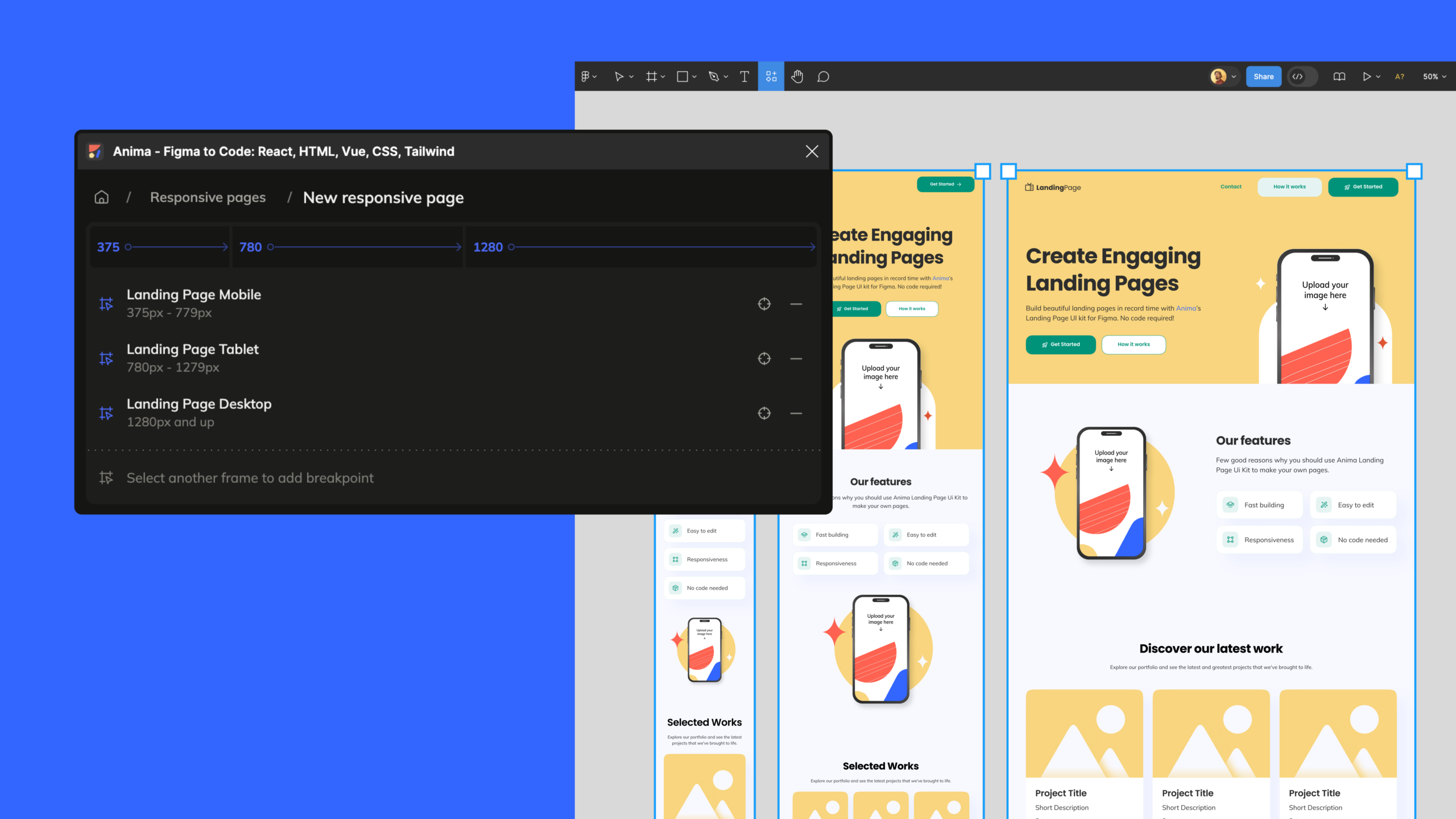Click Responsive pages navigation item
The width and height of the screenshot is (1456, 819).
pyautogui.click(x=207, y=197)
